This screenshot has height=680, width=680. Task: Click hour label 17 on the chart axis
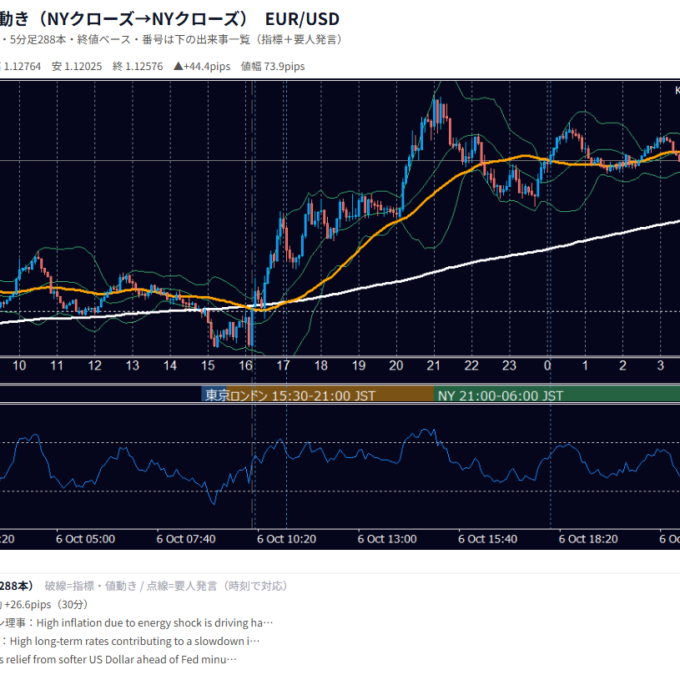(283, 366)
